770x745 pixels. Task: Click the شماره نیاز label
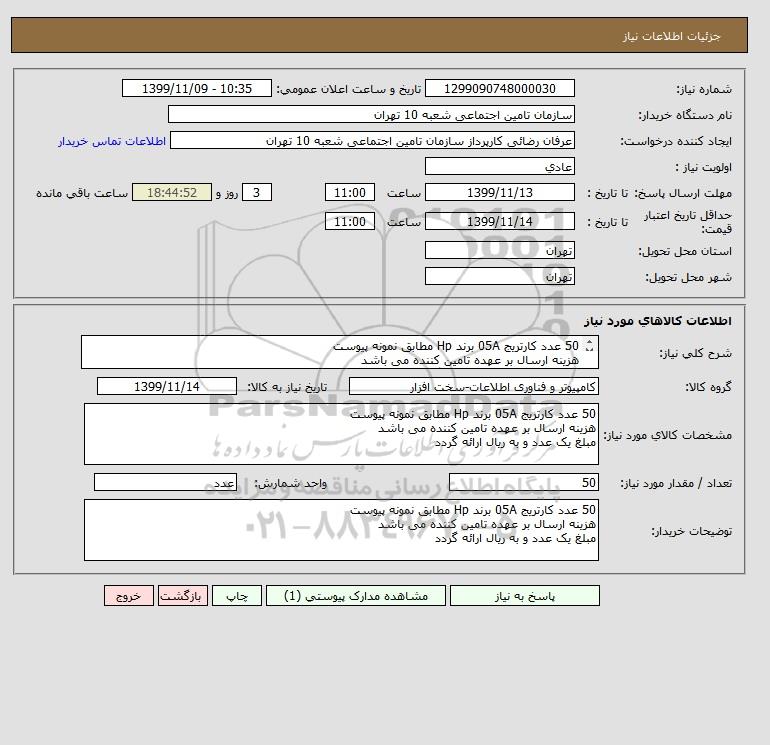pos(704,89)
